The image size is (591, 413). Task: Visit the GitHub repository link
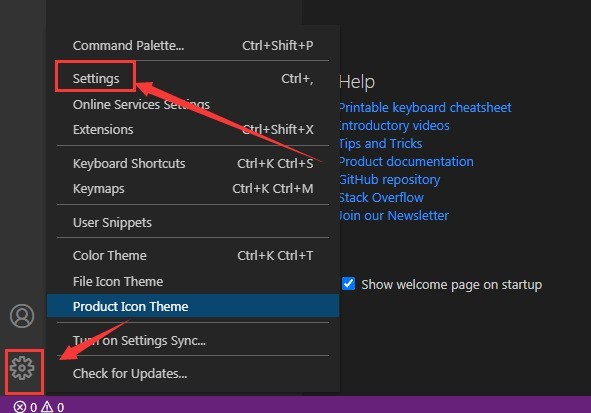[x=389, y=180]
